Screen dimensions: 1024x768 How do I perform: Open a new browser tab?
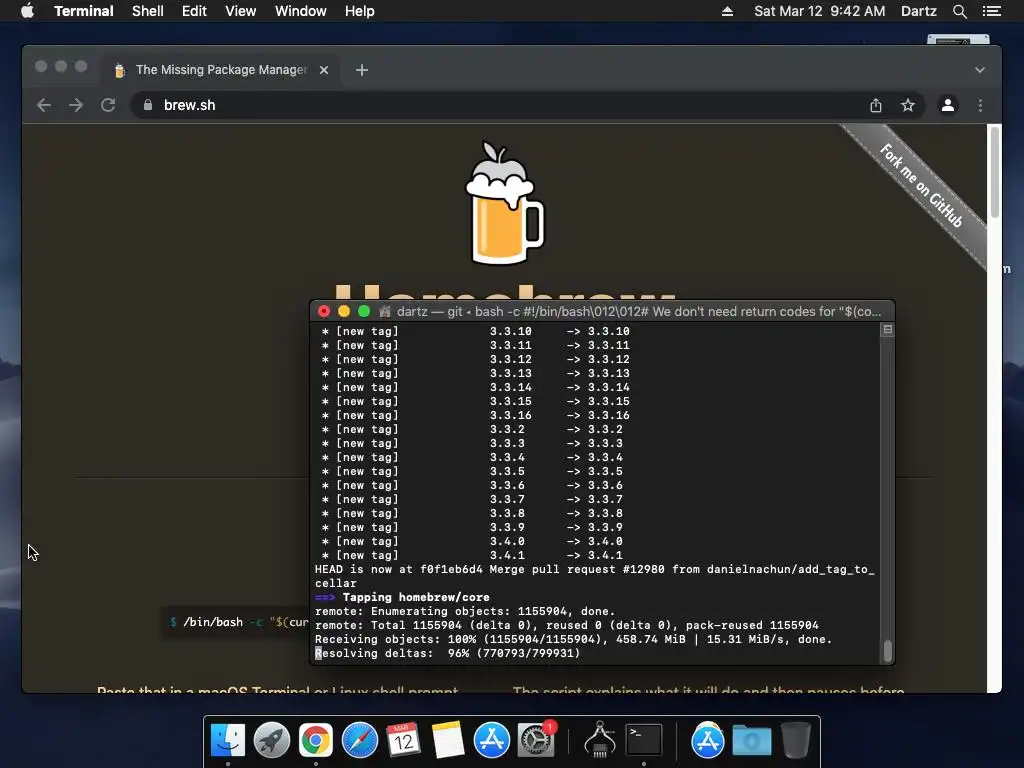pyautogui.click(x=362, y=70)
